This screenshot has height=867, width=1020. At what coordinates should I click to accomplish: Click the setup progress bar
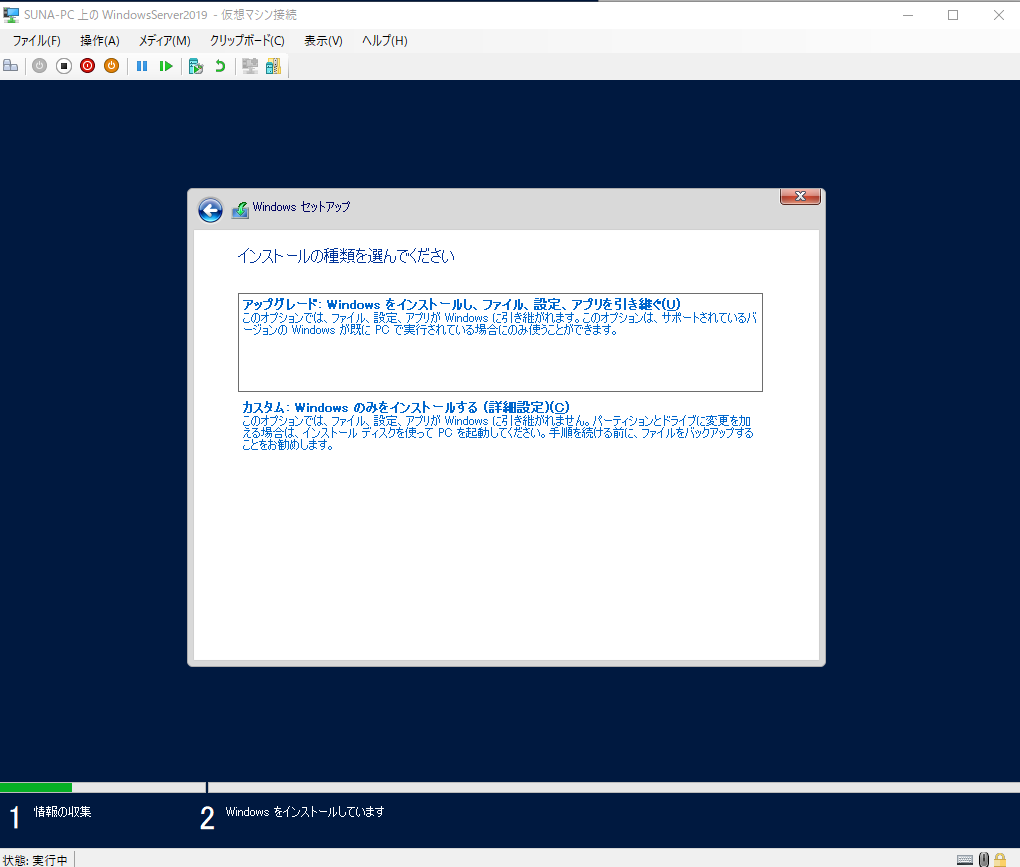tap(510, 787)
